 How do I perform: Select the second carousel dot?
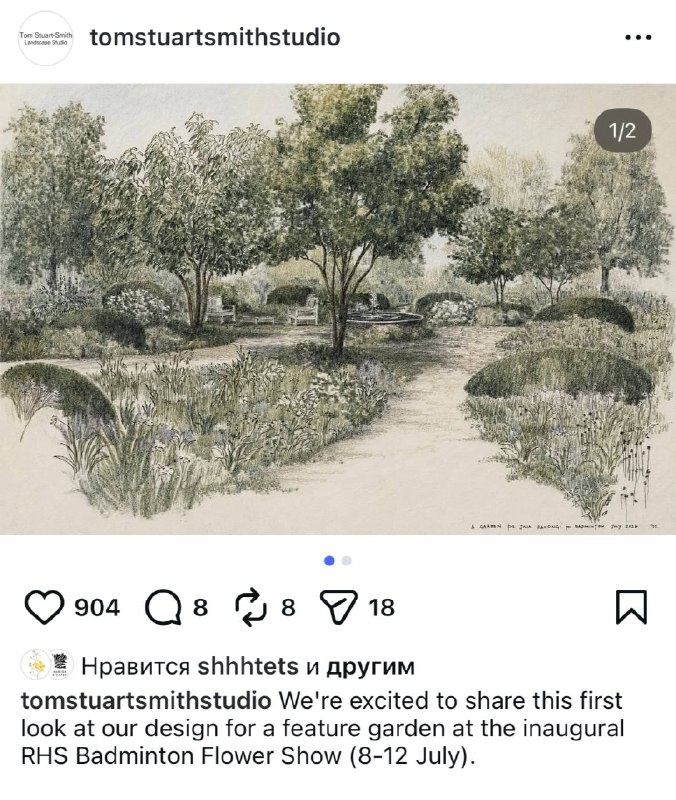pos(346,561)
